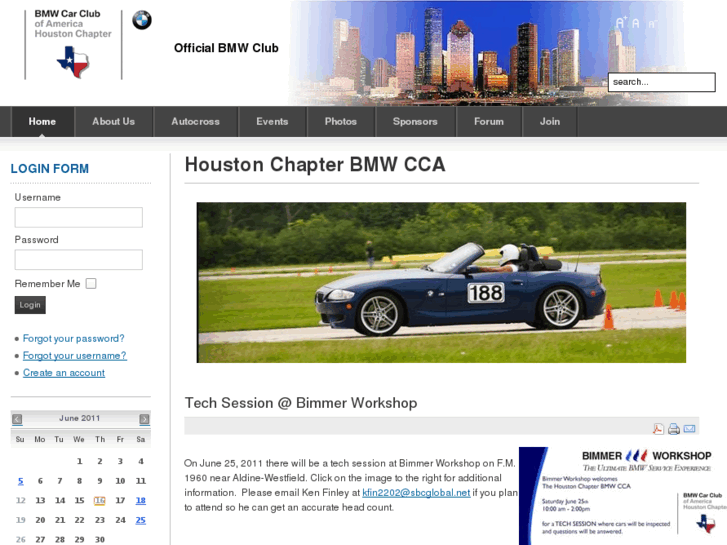Image resolution: width=727 pixels, height=545 pixels.
Task: Click the Login button
Action: [x=30, y=305]
